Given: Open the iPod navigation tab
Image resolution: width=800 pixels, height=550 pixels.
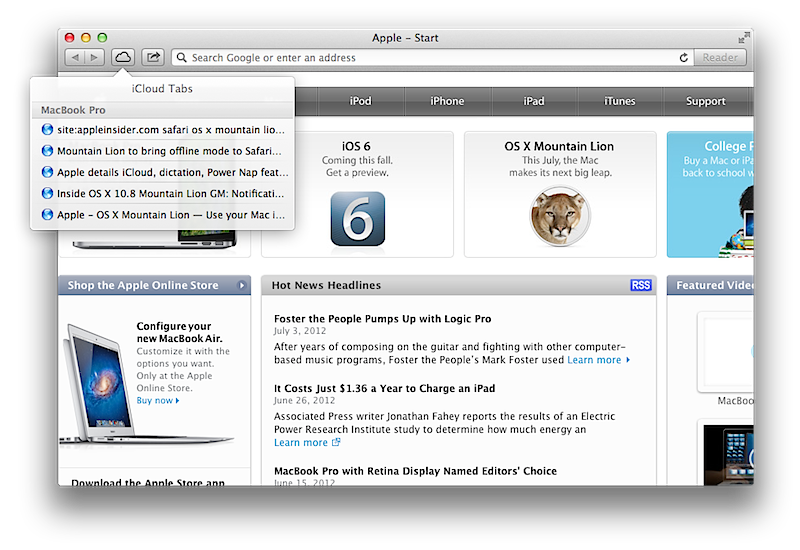Looking at the screenshot, I should (x=360, y=101).
